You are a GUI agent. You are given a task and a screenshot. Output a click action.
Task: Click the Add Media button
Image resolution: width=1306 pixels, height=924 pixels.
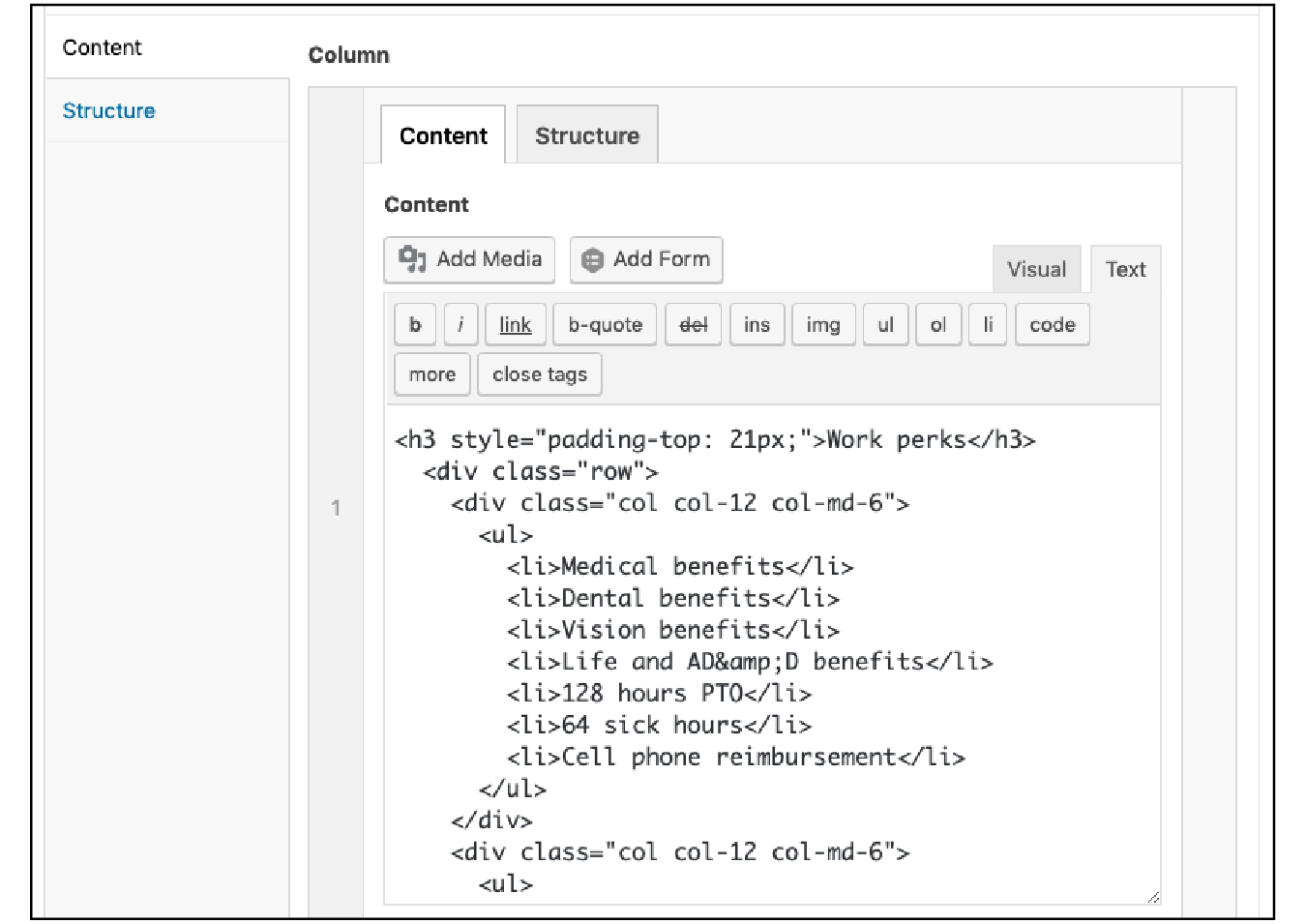point(469,259)
